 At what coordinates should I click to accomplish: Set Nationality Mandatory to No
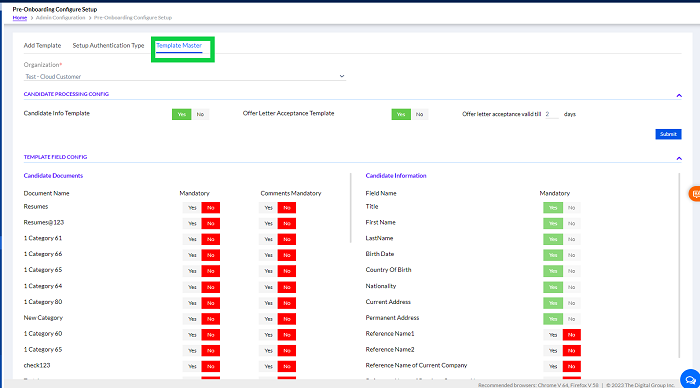[571, 287]
